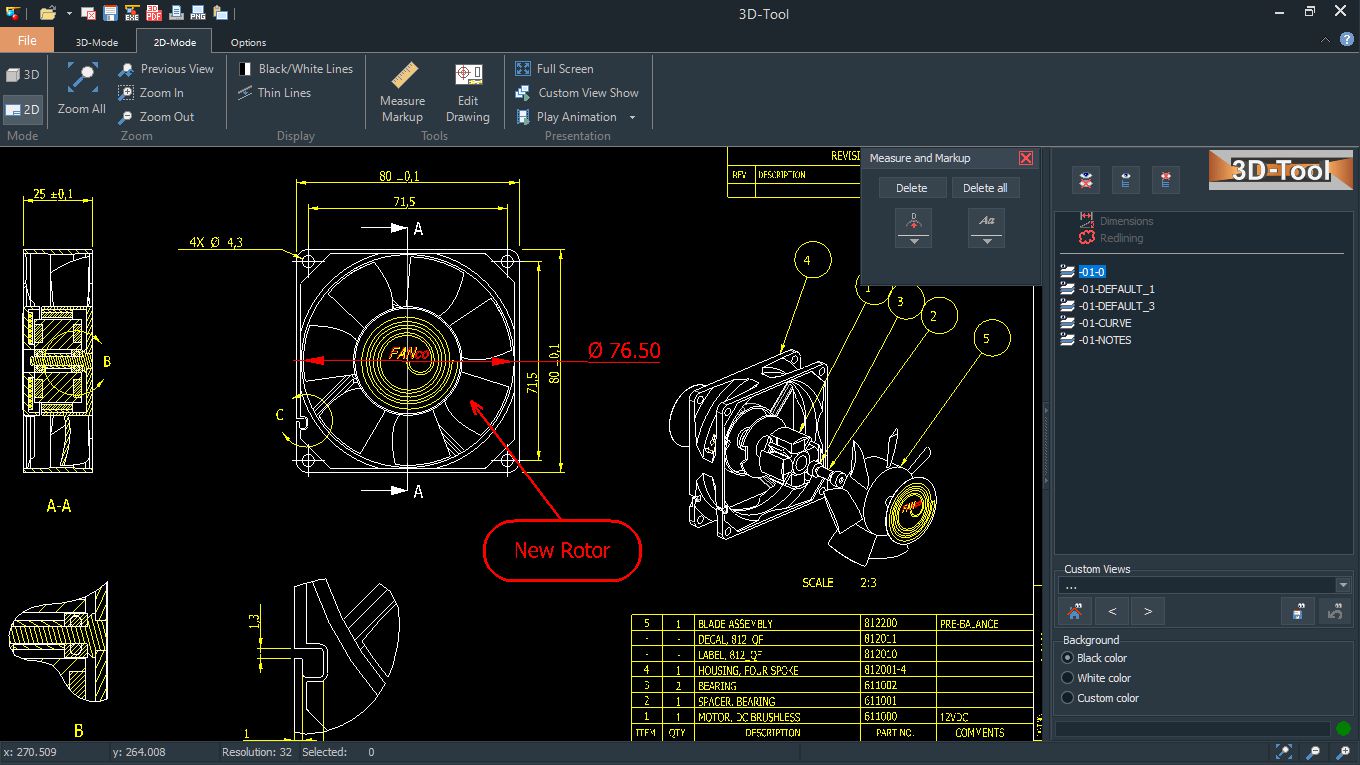
Task: Open the Options ribbon tab
Action: pyautogui.click(x=248, y=42)
